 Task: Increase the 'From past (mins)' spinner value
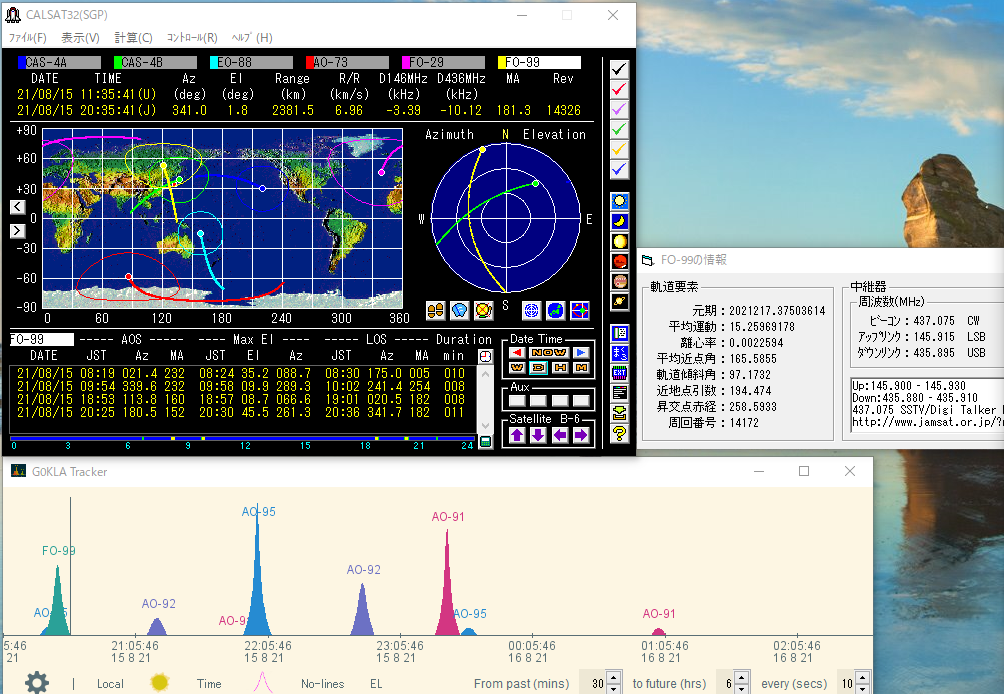613,678
